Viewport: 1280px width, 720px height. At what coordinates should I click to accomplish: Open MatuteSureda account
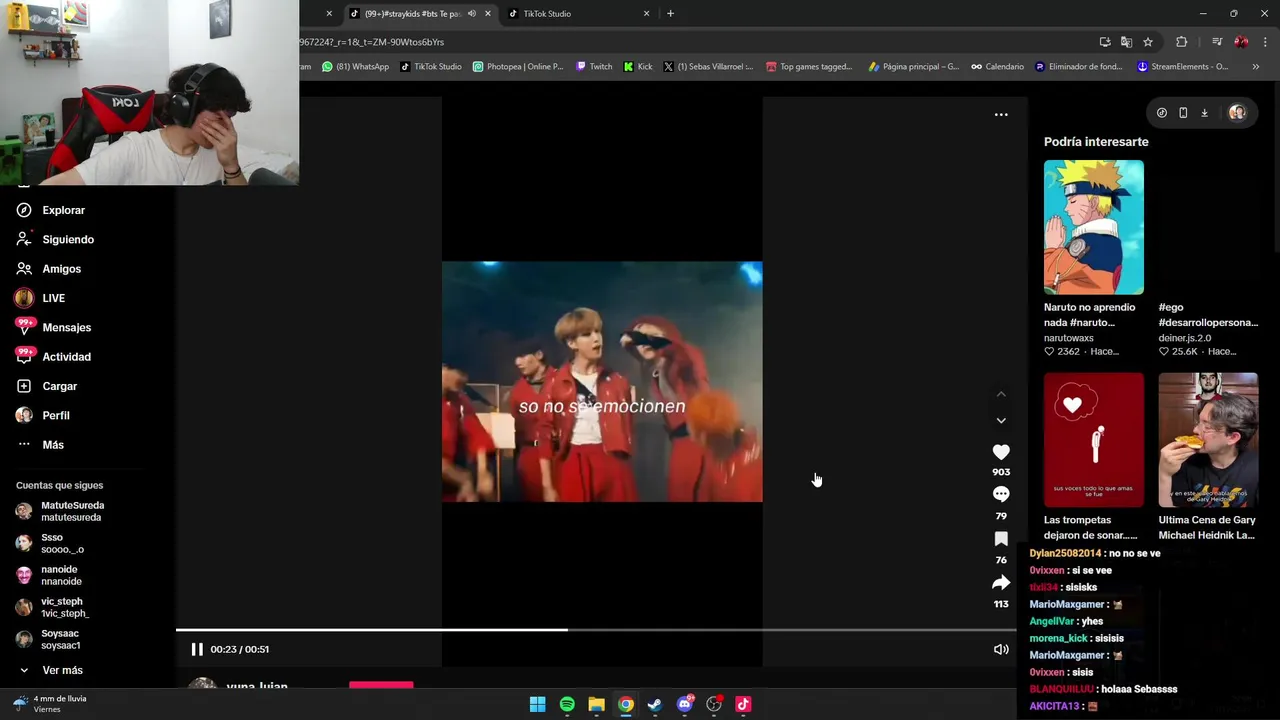click(x=72, y=511)
